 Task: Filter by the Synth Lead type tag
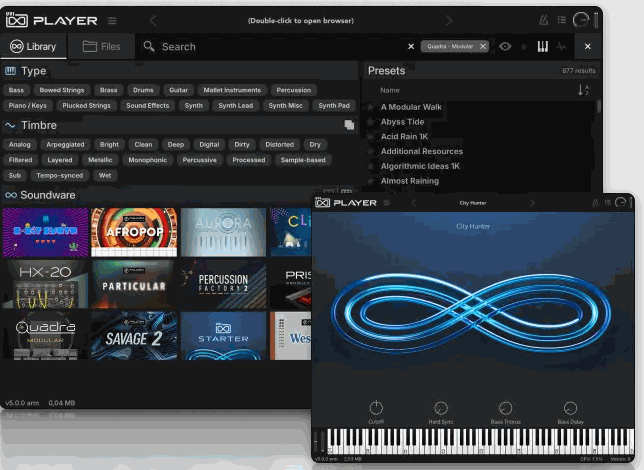coord(236,106)
